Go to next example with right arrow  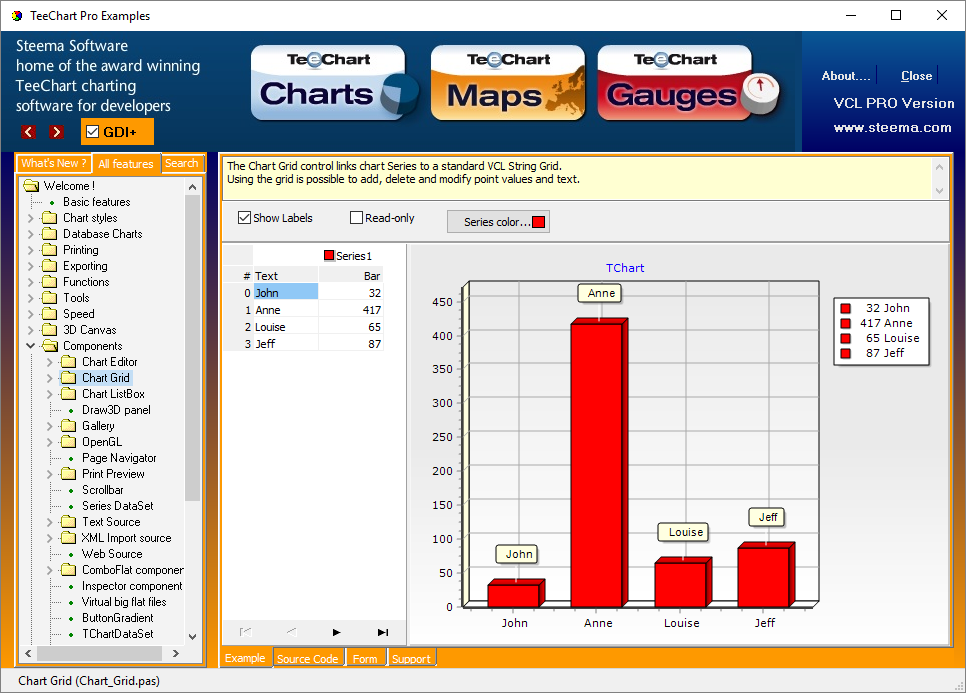(x=57, y=132)
